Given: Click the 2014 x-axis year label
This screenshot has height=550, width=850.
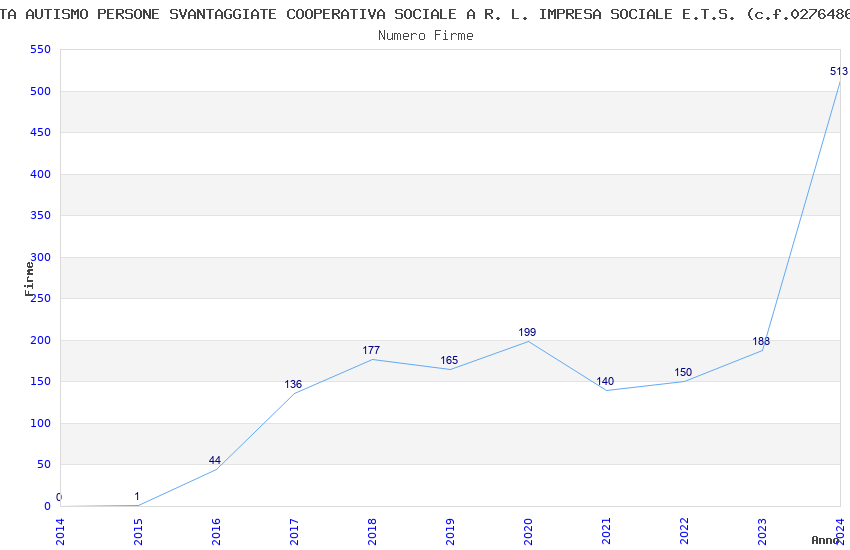Looking at the screenshot, I should click(60, 532).
